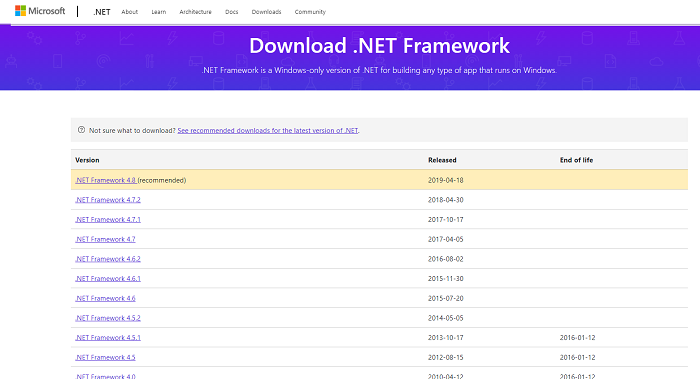The image size is (700, 379).
Task: Open .NET Framework 4.6.1 link
Action: 108,279
